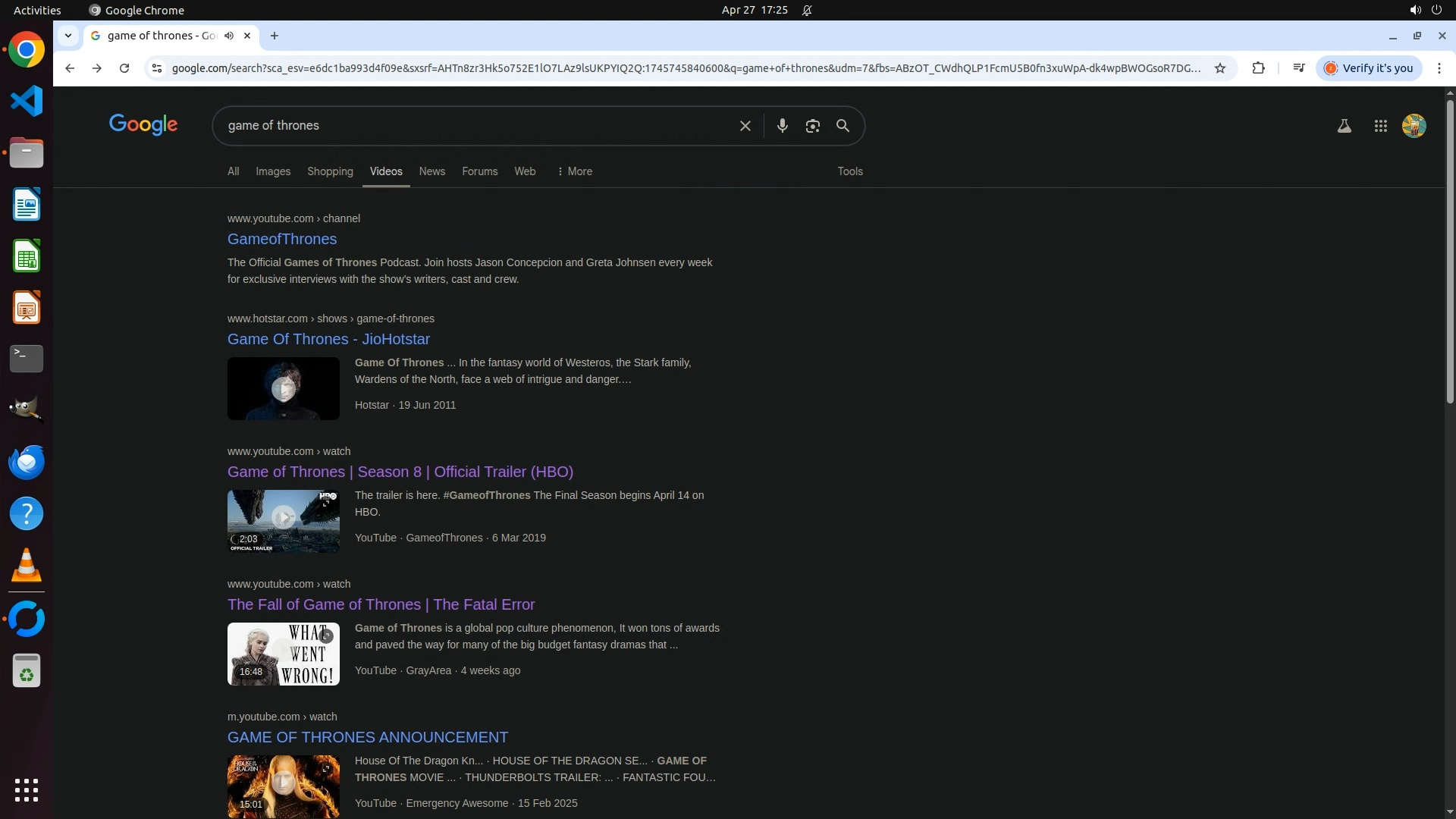The height and width of the screenshot is (819, 1456).
Task: Open the Google apps grid
Action: (x=1380, y=126)
